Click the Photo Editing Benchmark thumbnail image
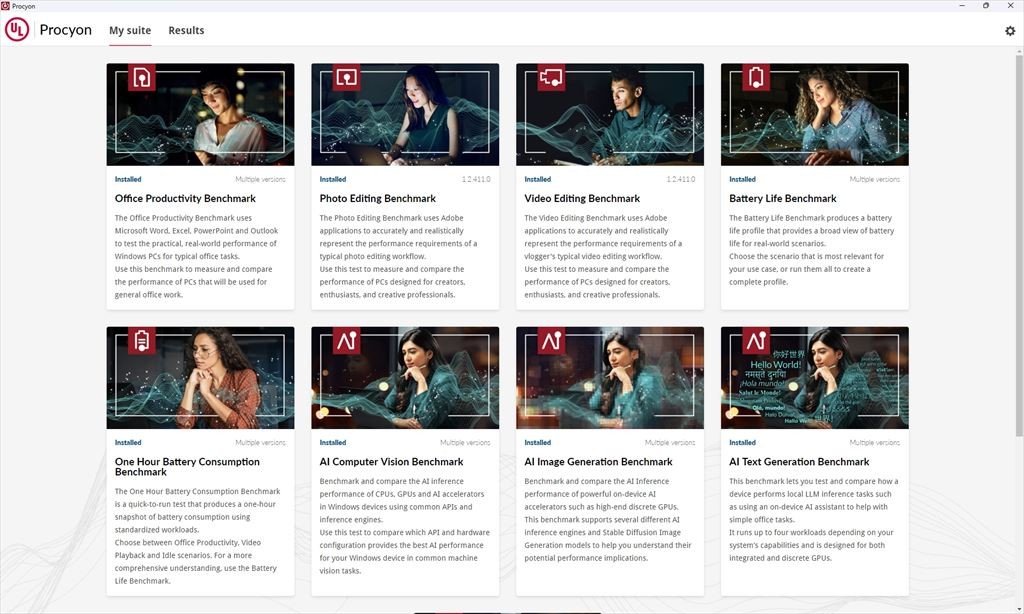 405,114
